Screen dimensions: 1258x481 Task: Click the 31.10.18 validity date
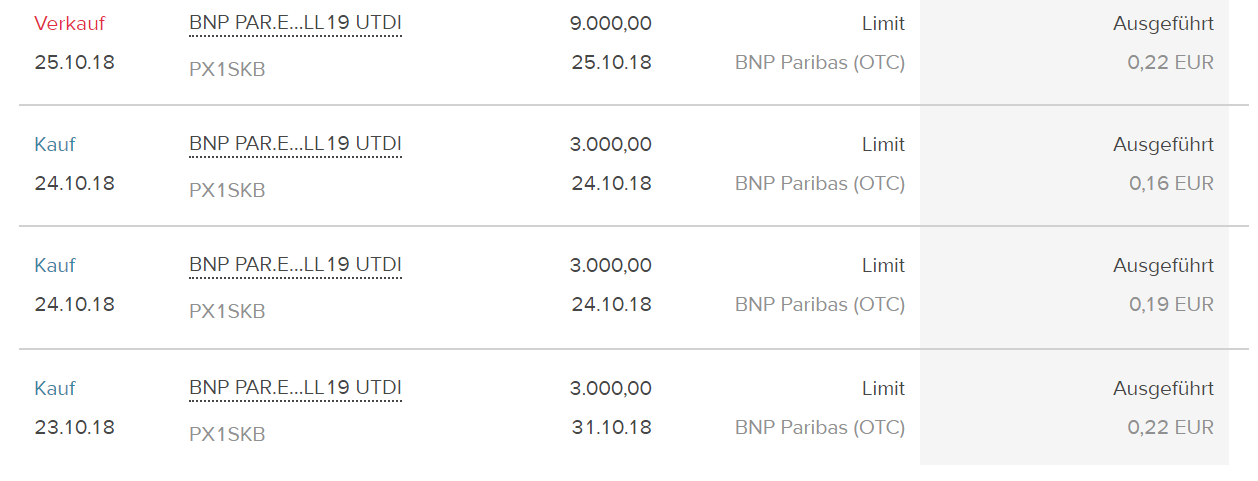[x=611, y=428]
